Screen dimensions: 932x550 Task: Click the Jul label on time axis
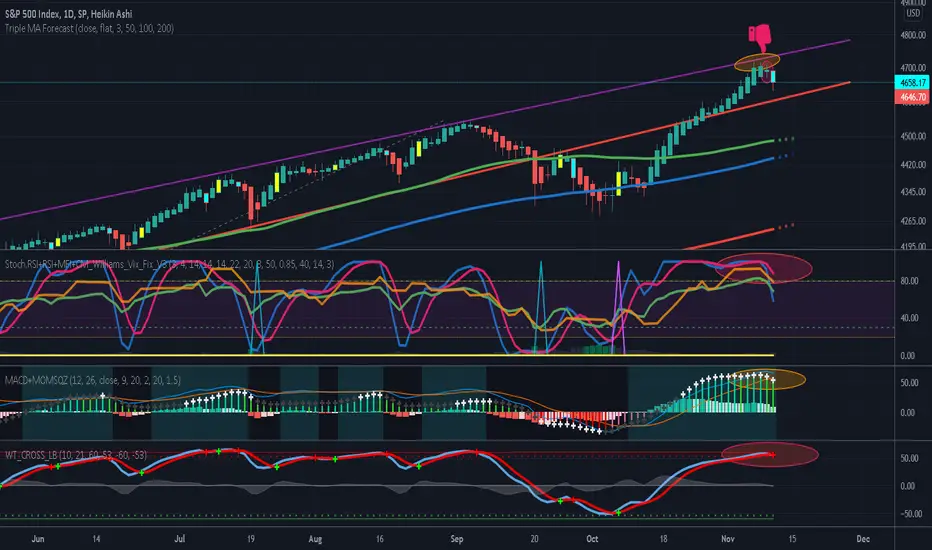[180, 539]
